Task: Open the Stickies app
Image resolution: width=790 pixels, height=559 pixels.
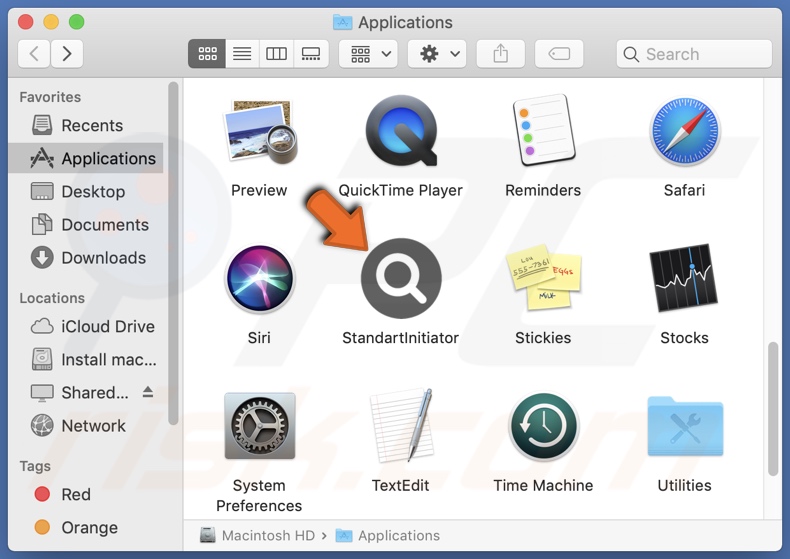Action: point(543,277)
